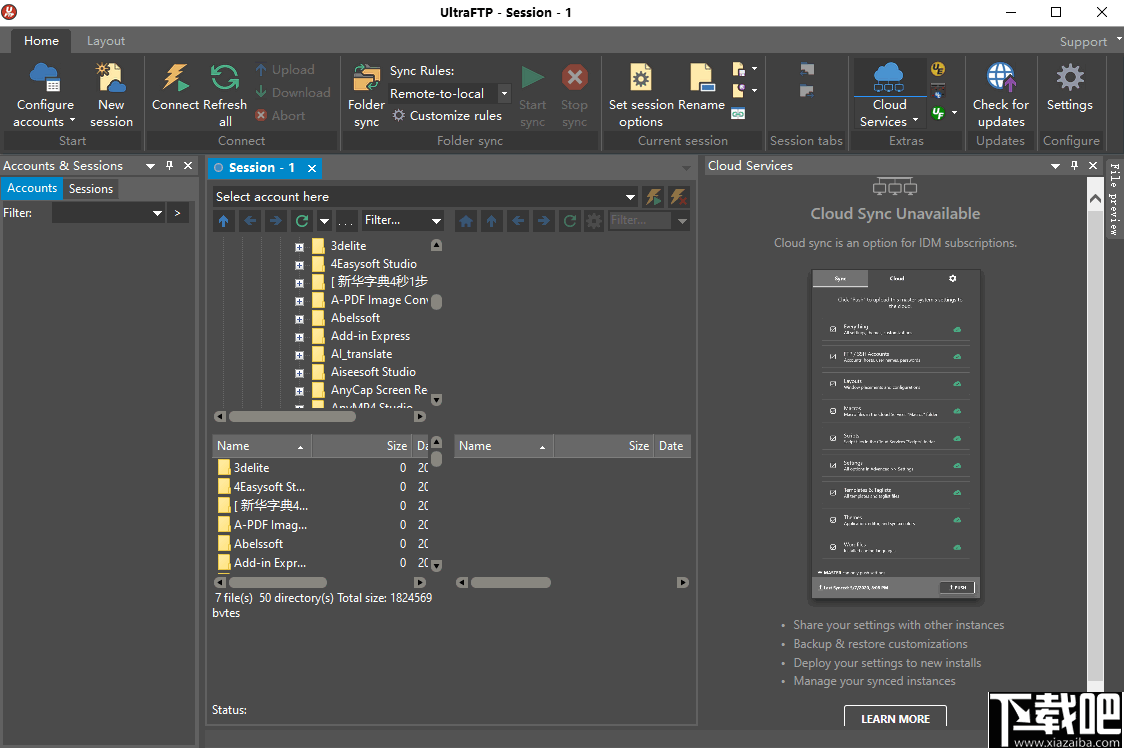Expand the Aiseesoft Studio tree node
Screen dimensions: 1124x748
pos(300,373)
